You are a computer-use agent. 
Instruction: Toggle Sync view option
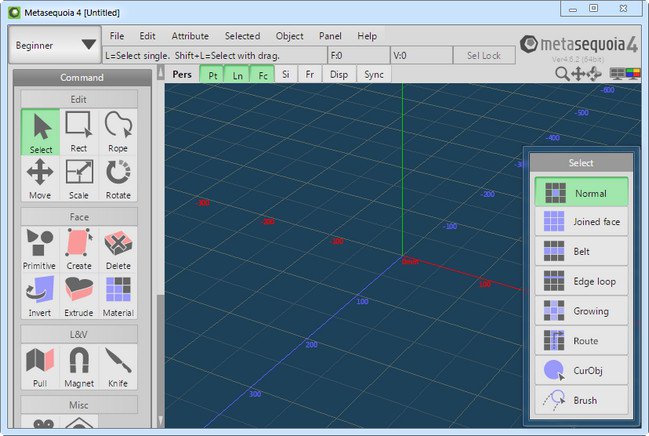(x=374, y=75)
